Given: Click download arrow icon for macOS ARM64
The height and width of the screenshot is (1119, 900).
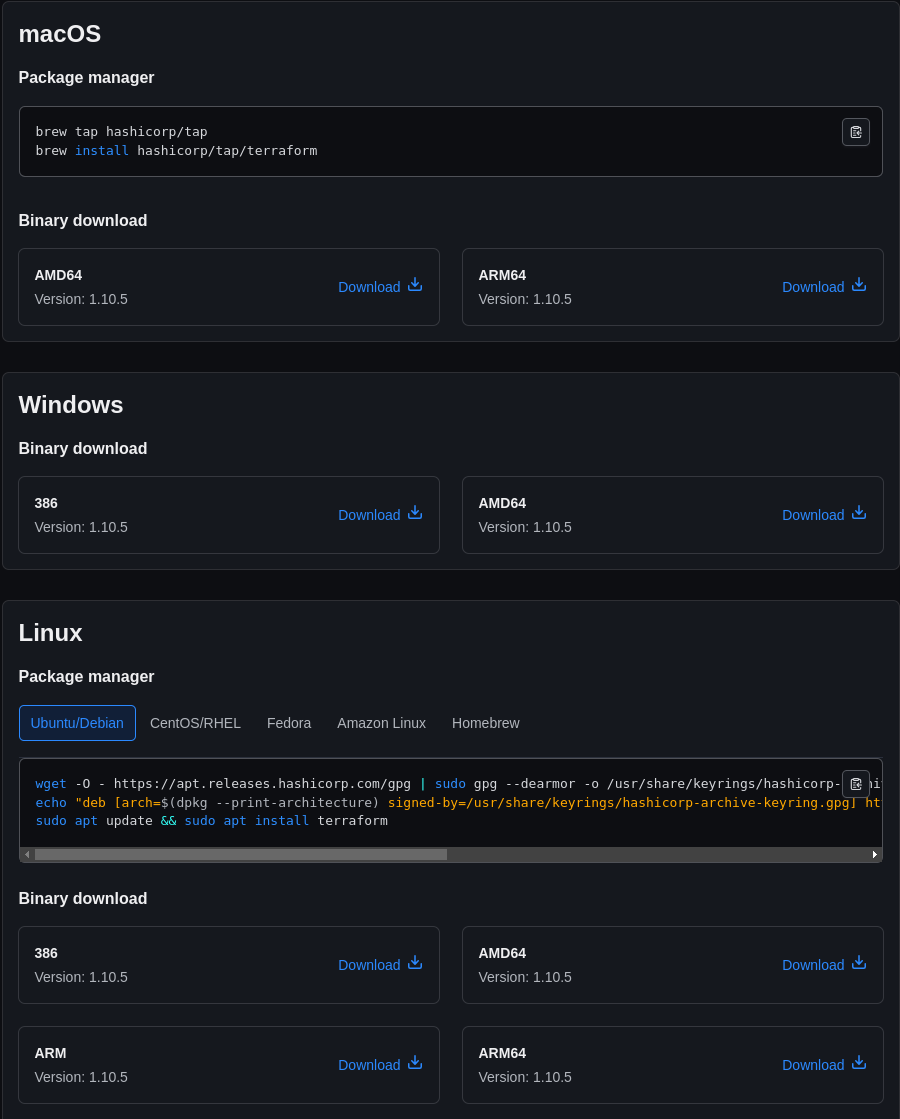Looking at the screenshot, I should 859,285.
